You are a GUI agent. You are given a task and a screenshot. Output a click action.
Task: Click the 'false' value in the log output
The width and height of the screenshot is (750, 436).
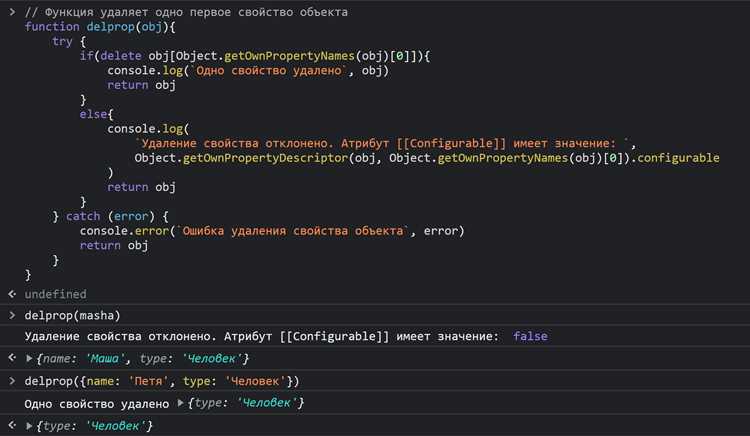pyautogui.click(x=530, y=336)
